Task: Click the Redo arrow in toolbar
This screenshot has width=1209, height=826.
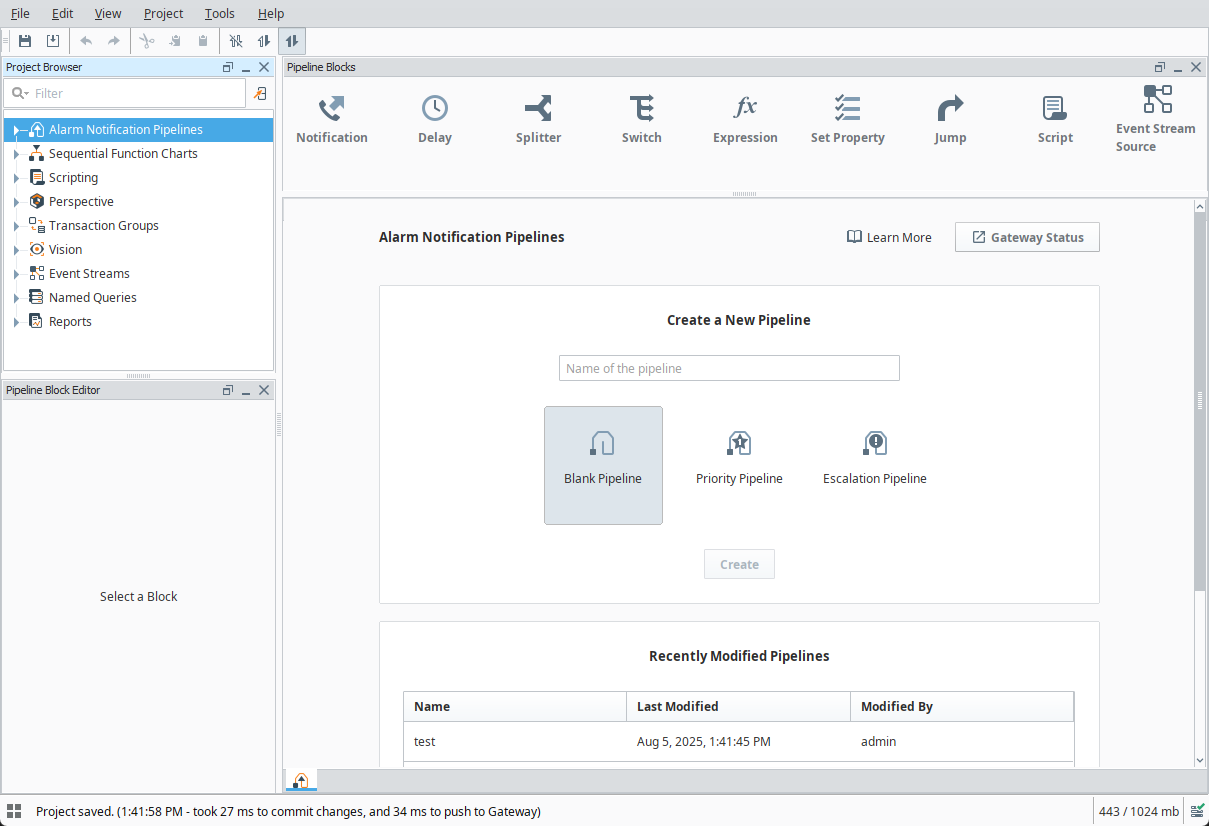Action: (x=114, y=41)
